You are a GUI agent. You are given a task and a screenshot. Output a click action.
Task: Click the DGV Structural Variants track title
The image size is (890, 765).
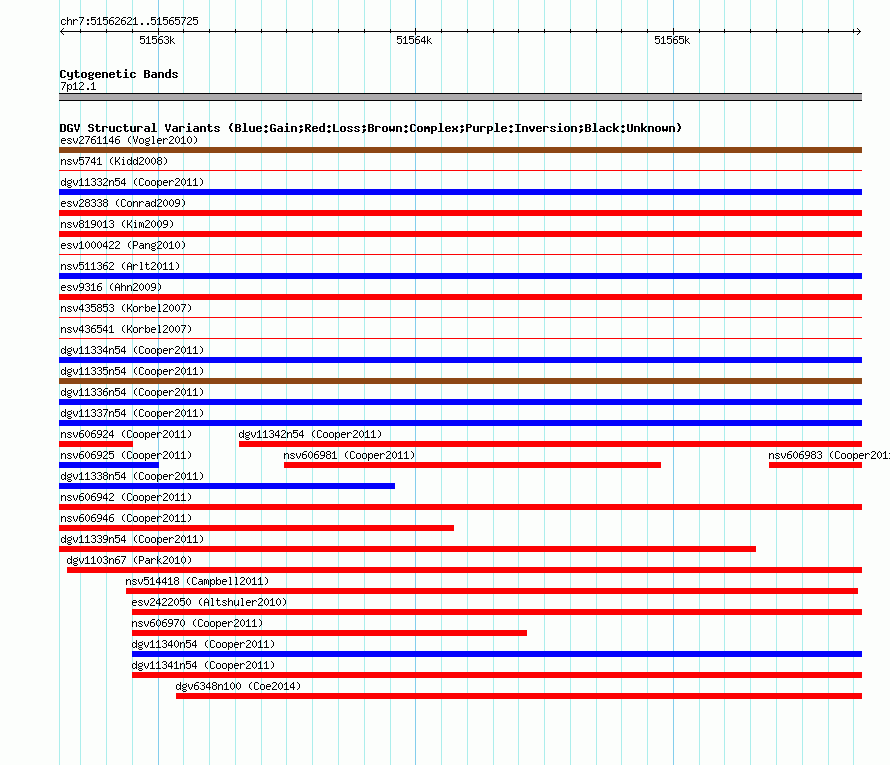point(370,128)
